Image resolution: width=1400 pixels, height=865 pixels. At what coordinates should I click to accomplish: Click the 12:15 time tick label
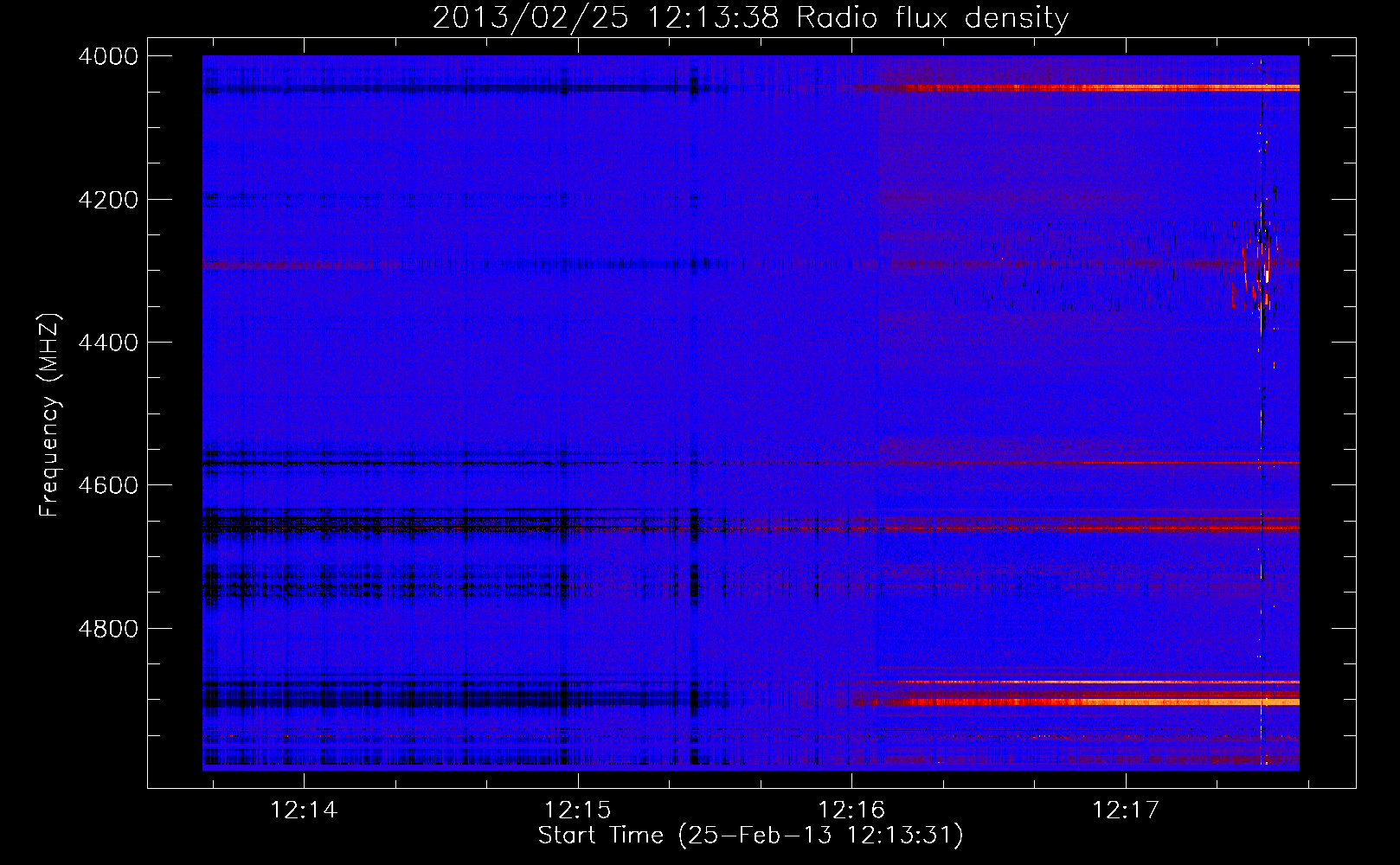577,811
